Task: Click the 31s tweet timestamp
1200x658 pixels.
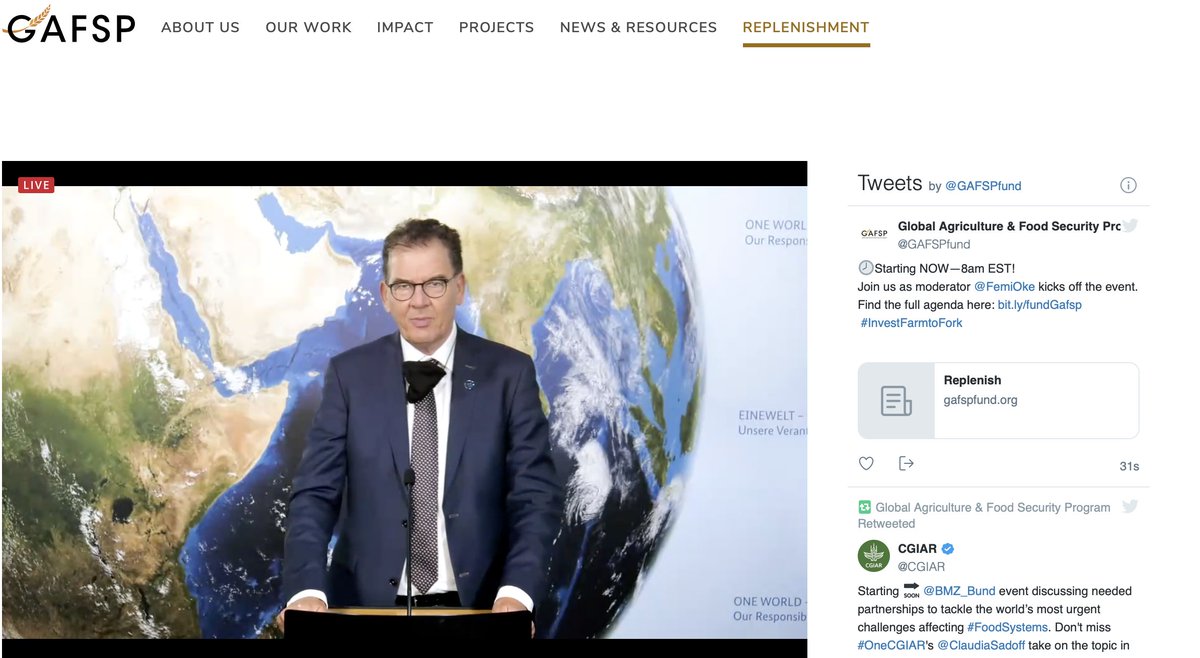Action: [x=1129, y=467]
